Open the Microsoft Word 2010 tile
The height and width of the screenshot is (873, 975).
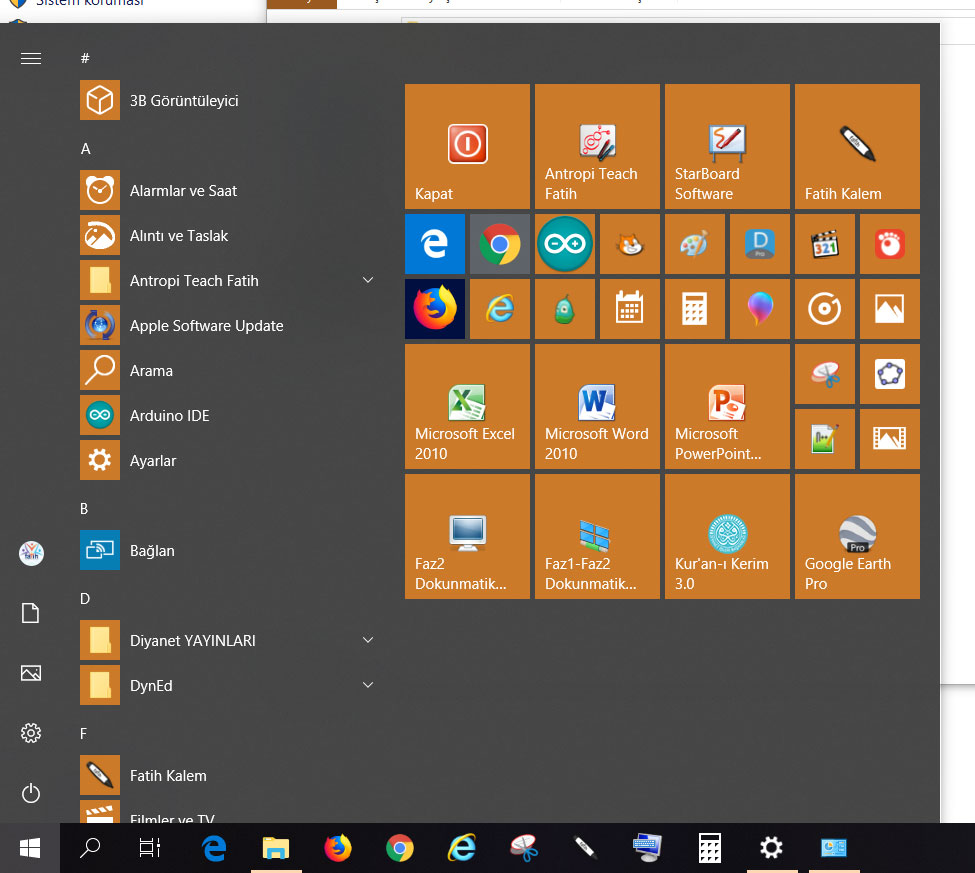[x=597, y=406]
